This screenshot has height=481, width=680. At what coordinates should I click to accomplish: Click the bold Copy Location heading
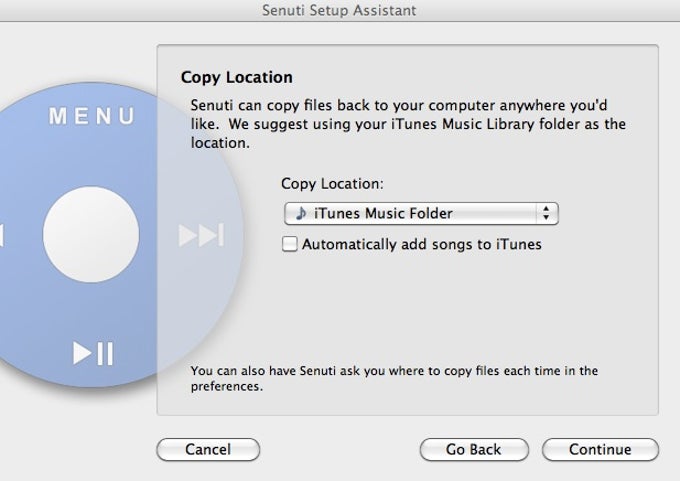pos(237,77)
